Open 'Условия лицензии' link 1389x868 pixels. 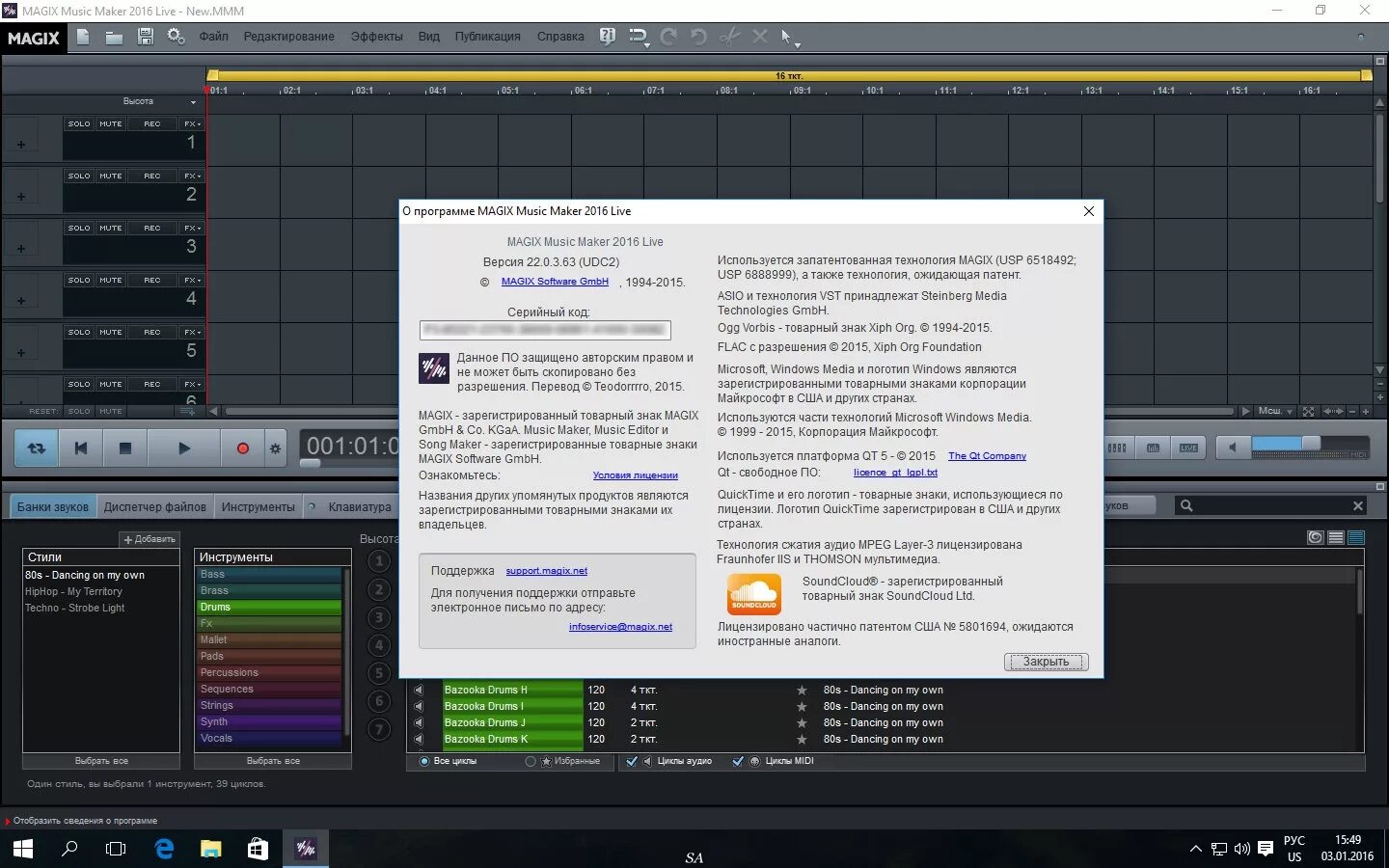point(636,475)
